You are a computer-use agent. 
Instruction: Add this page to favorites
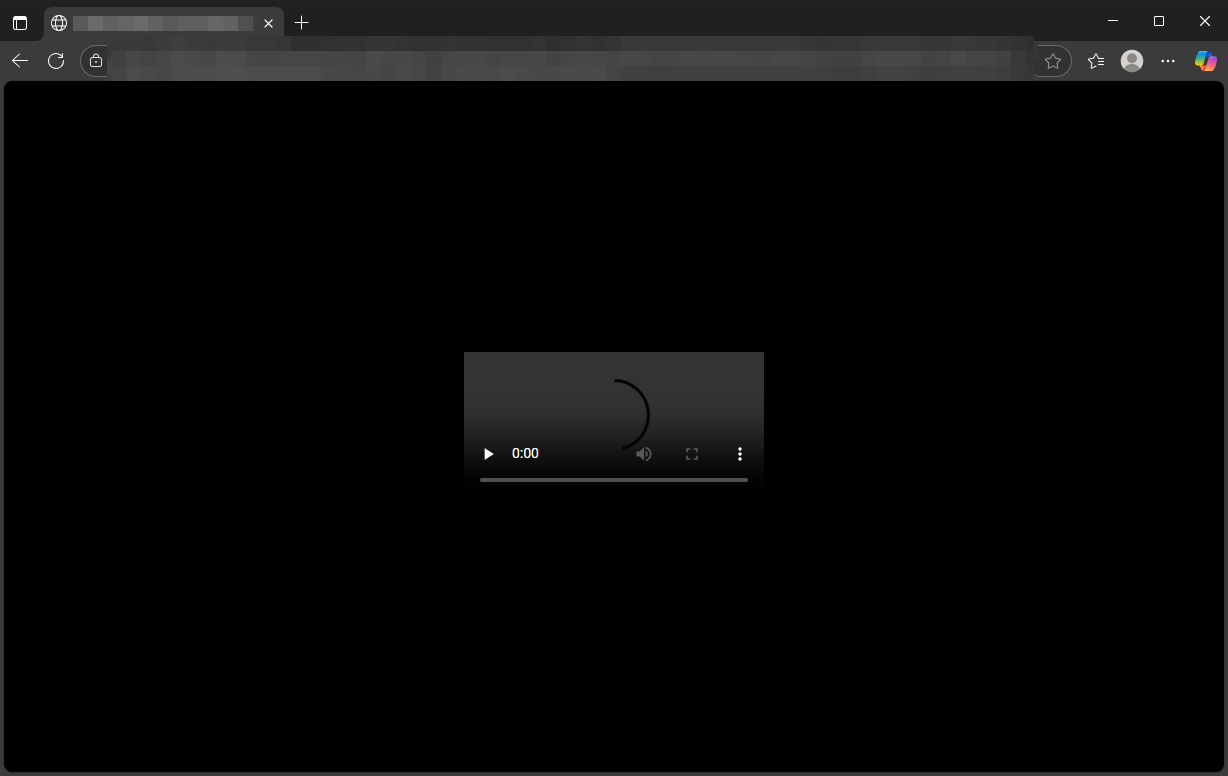pyautogui.click(x=1053, y=61)
